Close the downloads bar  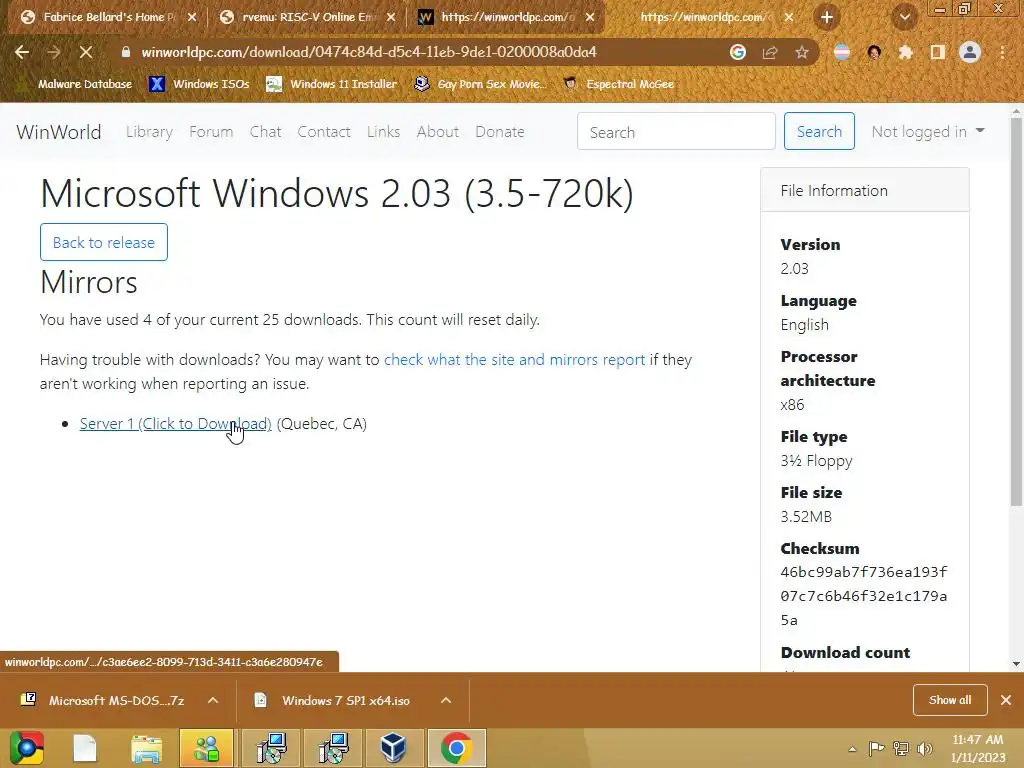click(x=1006, y=700)
